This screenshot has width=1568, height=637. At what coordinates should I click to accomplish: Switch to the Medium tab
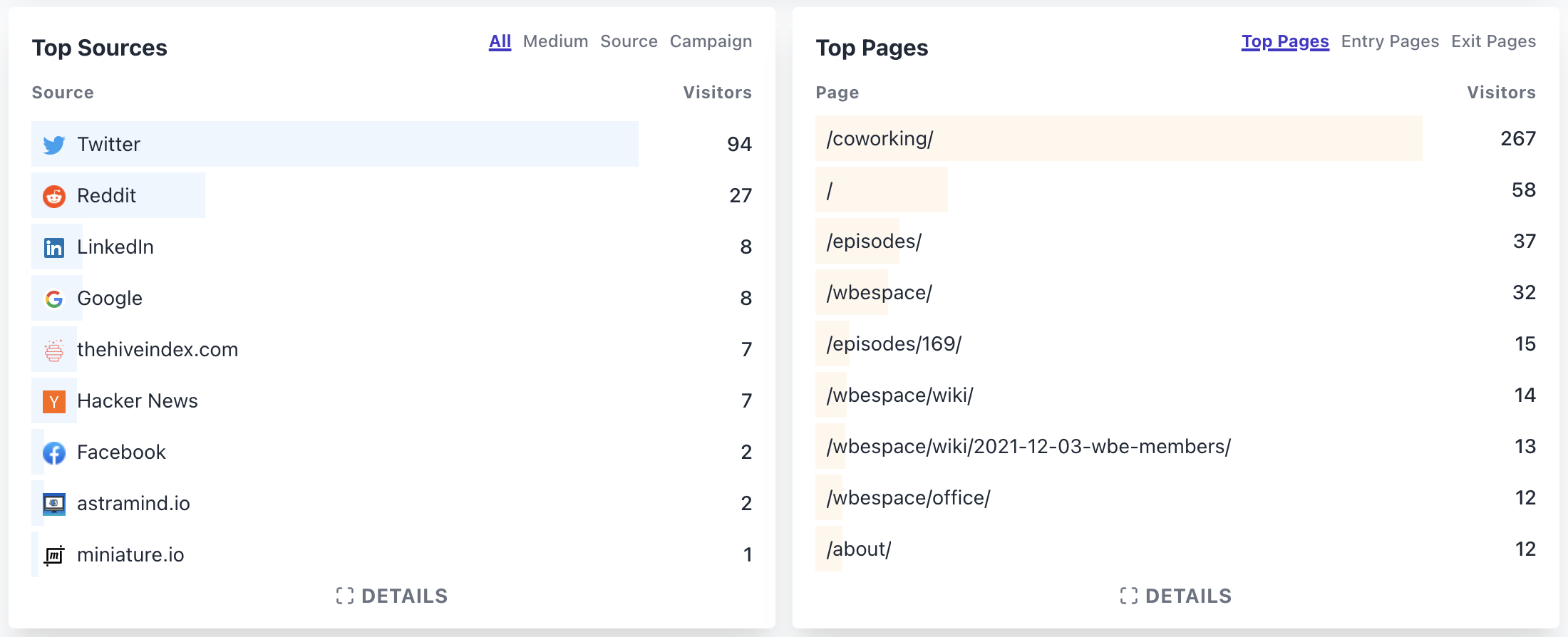pos(555,41)
